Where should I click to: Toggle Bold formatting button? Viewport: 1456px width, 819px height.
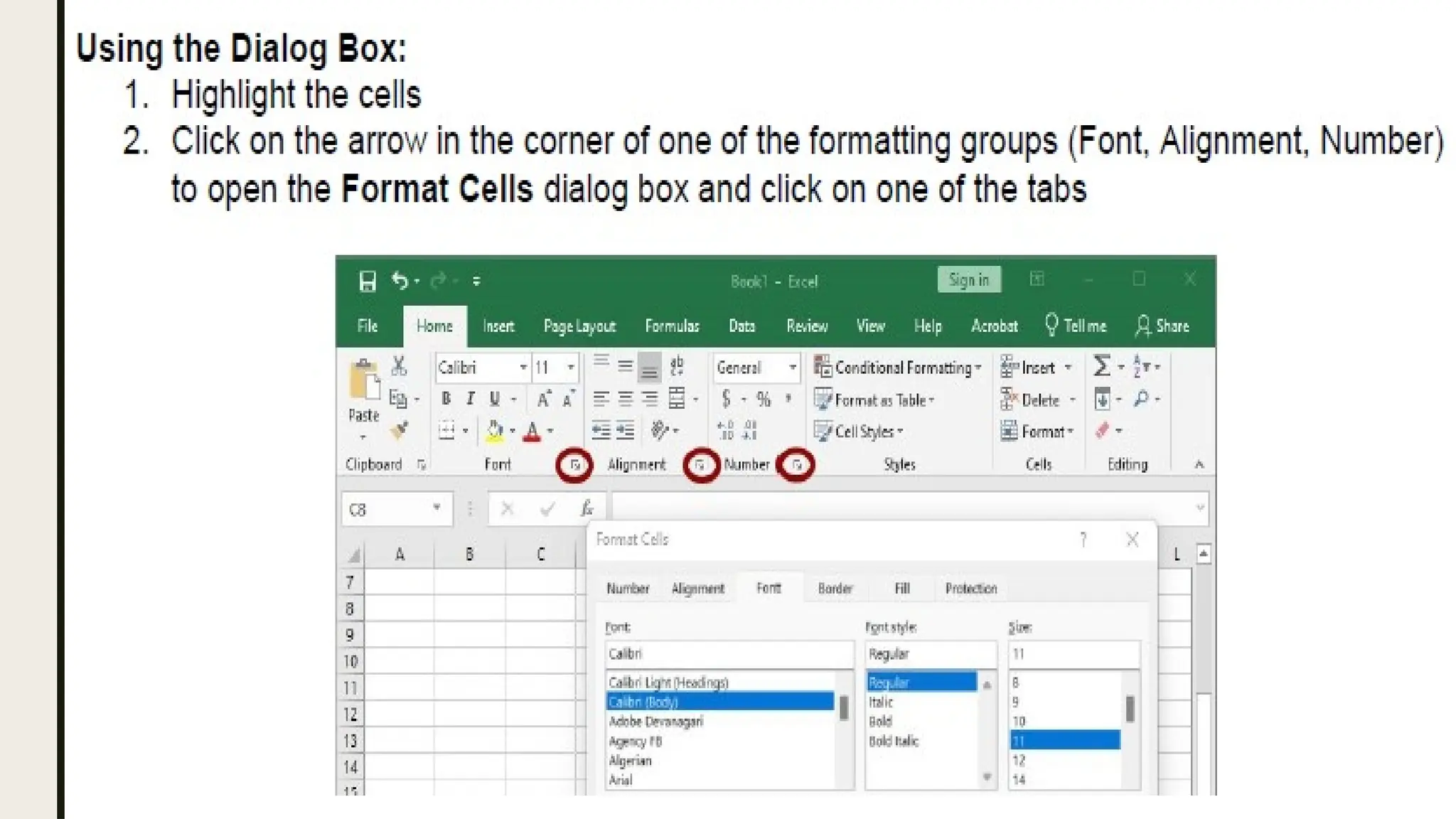446,400
